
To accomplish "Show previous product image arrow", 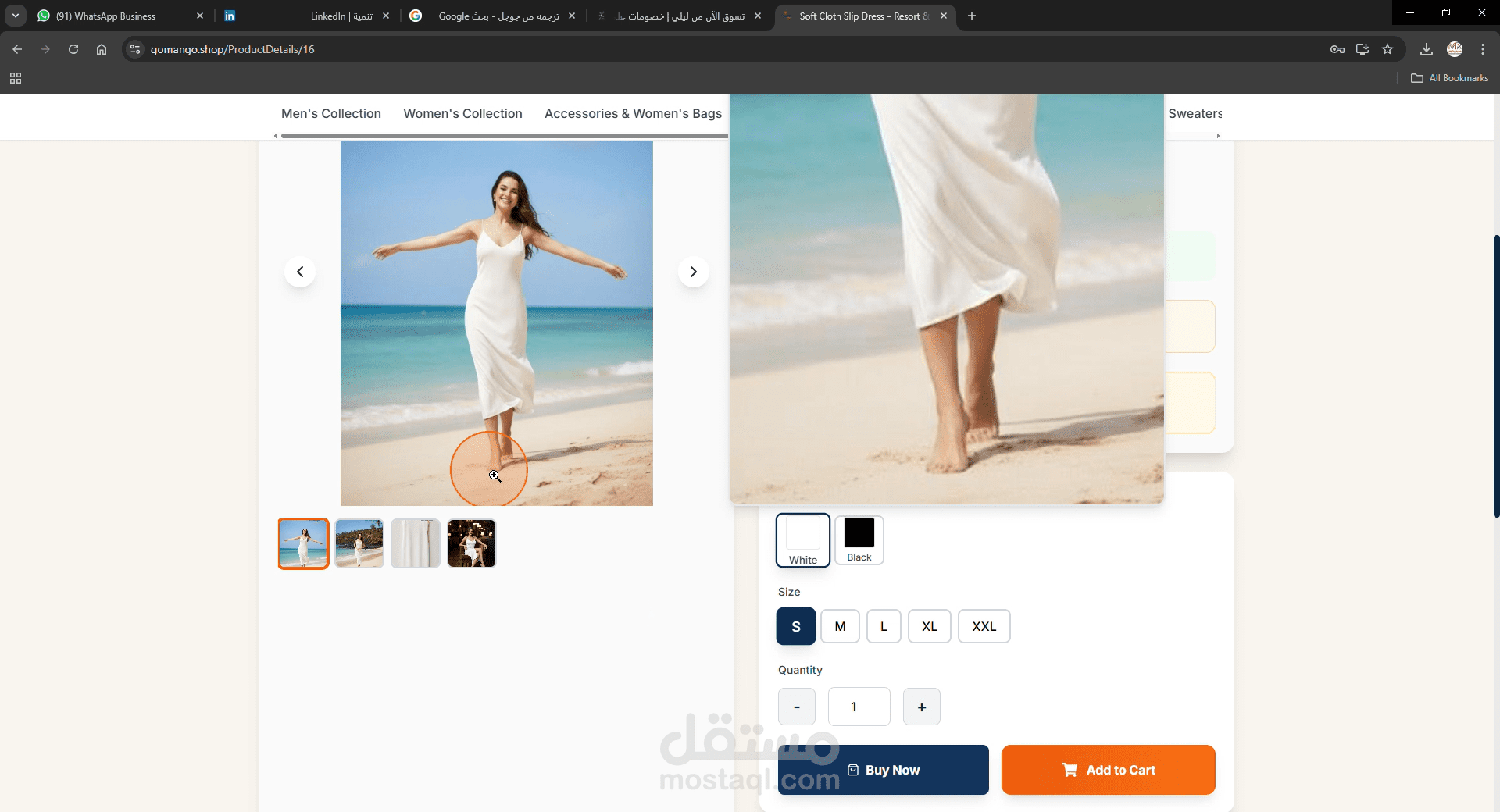I will coord(300,272).
